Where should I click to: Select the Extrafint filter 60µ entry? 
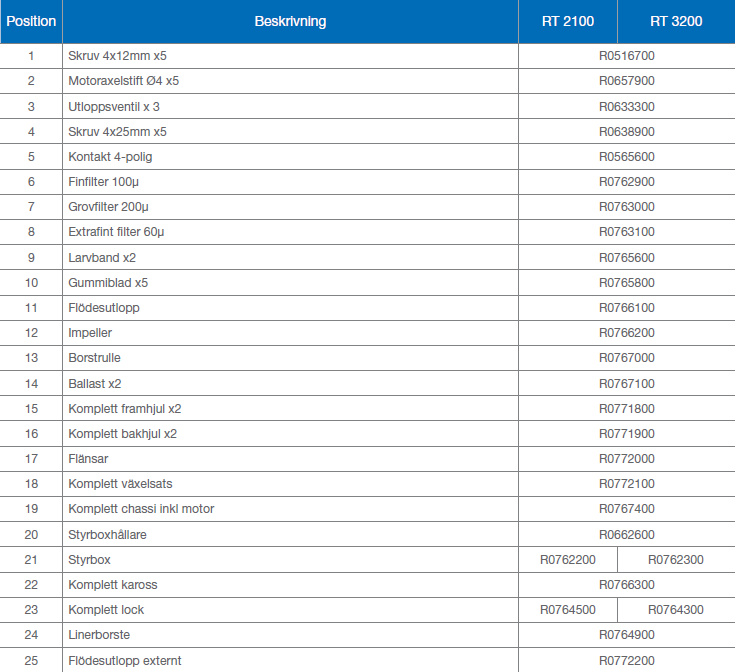(x=116, y=232)
